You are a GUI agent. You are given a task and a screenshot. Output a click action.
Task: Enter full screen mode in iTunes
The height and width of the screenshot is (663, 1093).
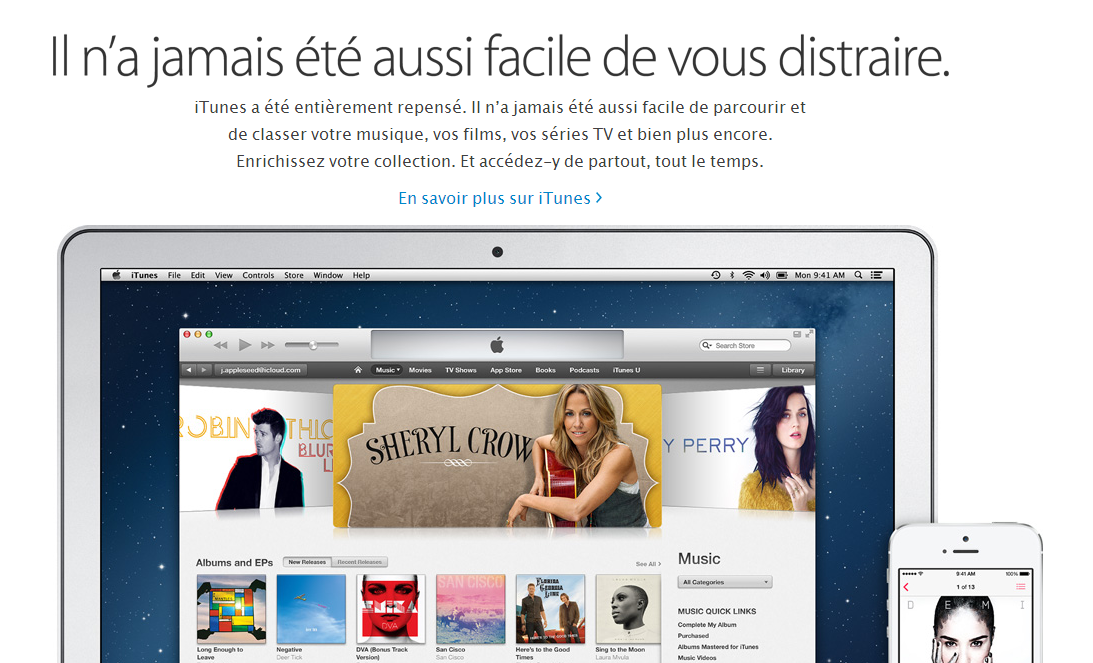pos(809,334)
